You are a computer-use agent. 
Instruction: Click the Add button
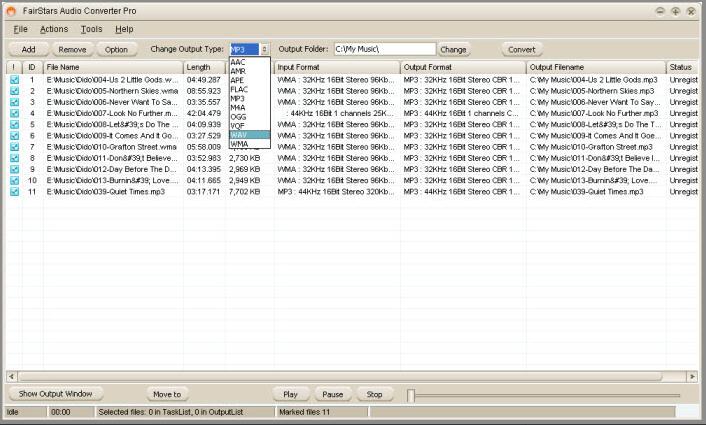tap(28, 50)
